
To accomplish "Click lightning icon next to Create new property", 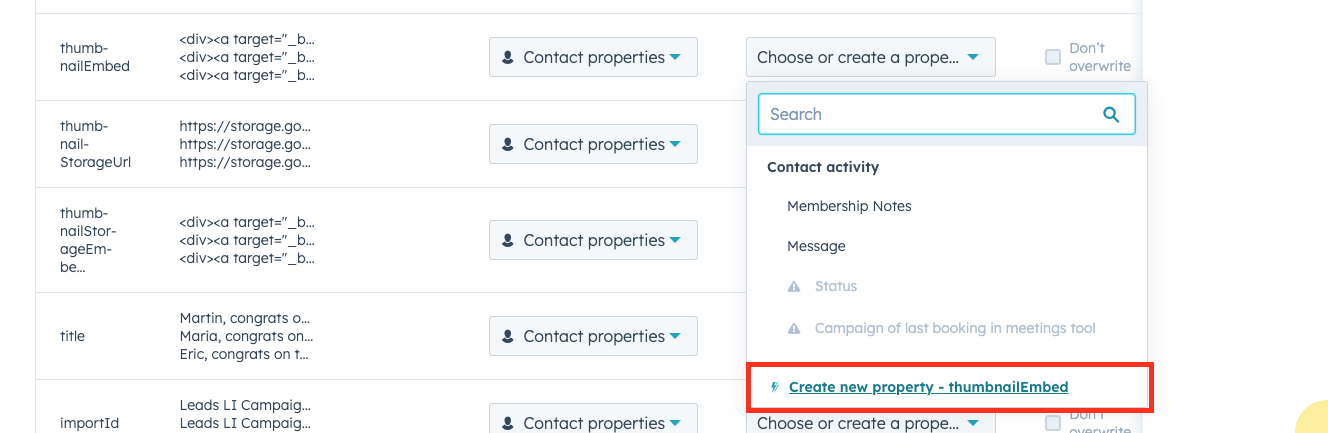I will [775, 387].
